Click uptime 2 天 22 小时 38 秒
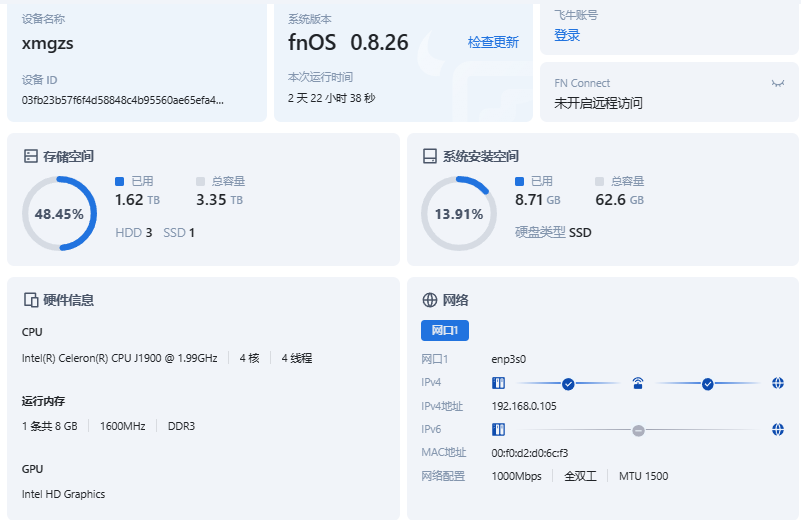 pos(332,98)
